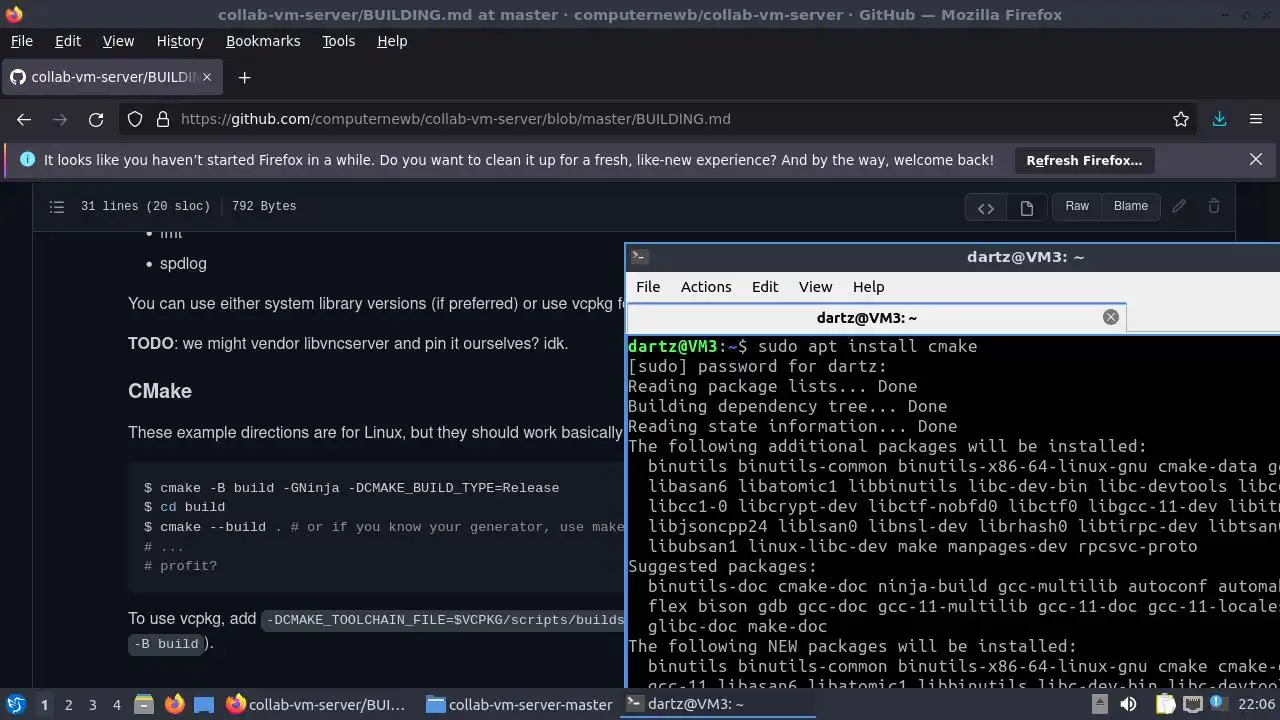
Task: Open the volume control tray icon
Action: pos(1129,704)
